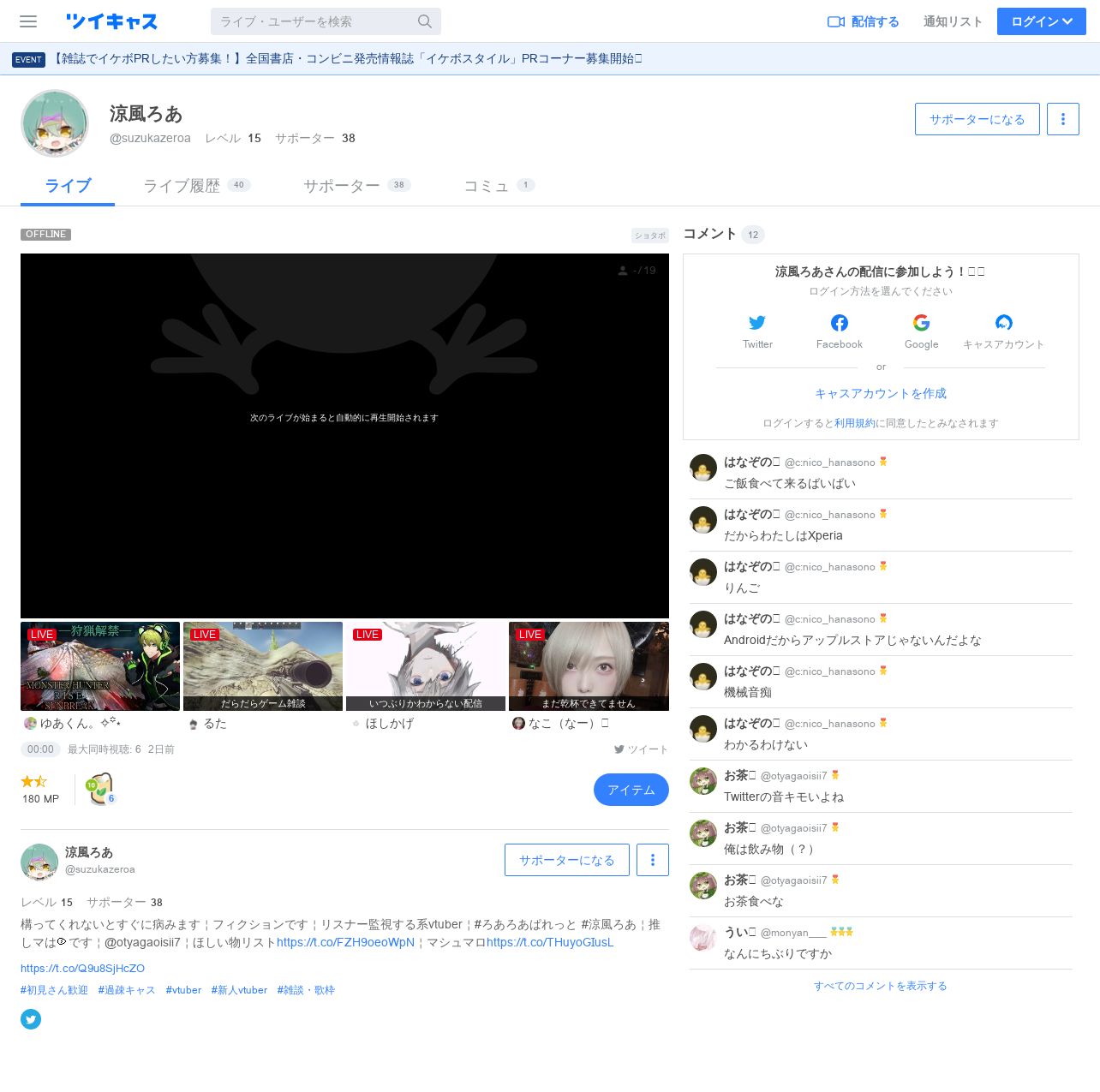1100x1092 pixels.
Task: Click 配信する broadcast link
Action: coord(864,21)
